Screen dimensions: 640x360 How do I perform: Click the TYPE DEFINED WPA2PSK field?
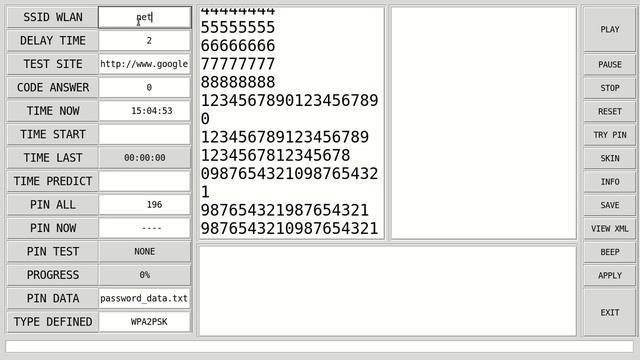click(x=144, y=322)
